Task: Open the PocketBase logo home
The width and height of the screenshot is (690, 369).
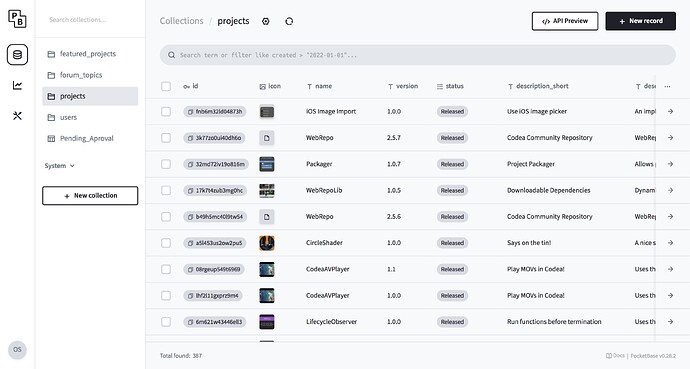Action: (17, 18)
